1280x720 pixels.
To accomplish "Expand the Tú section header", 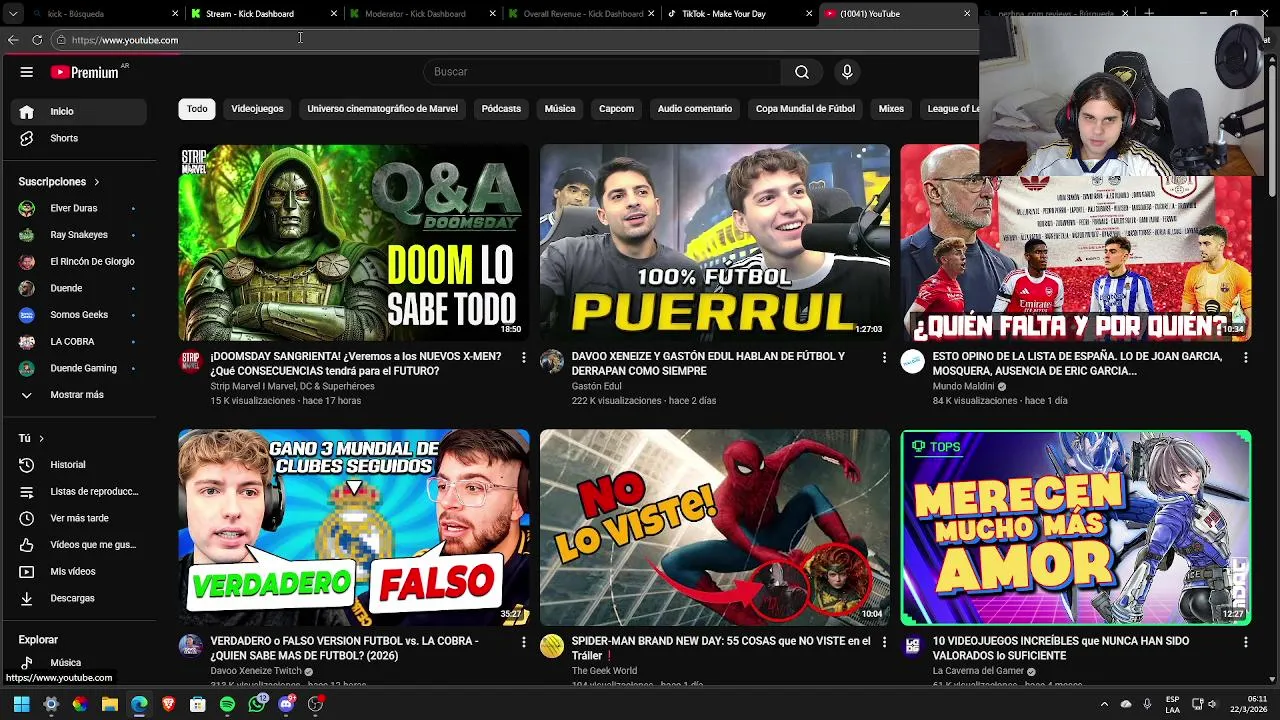I will tap(31, 438).
